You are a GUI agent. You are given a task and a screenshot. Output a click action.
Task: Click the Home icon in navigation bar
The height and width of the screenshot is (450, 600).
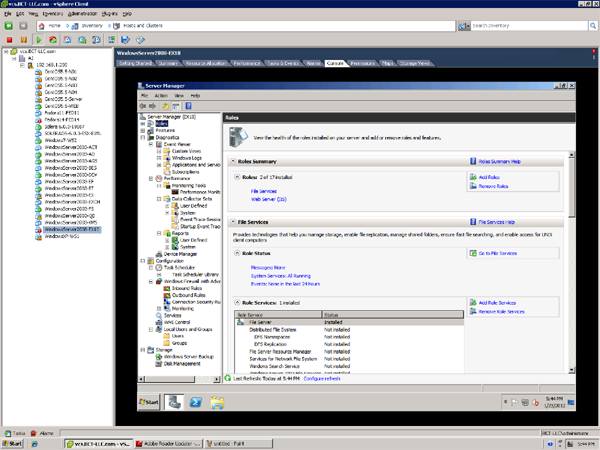tap(42, 26)
